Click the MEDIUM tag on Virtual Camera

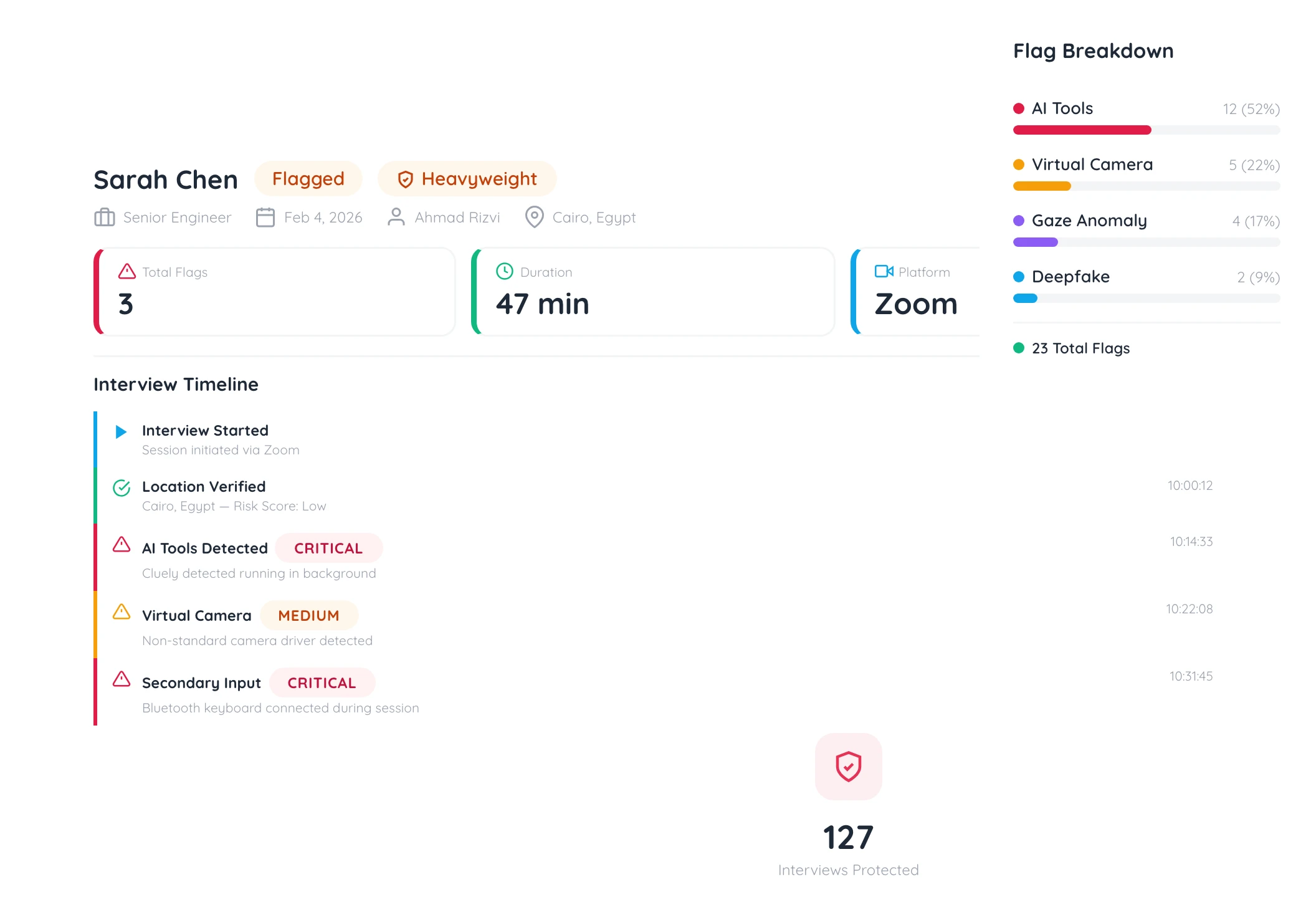click(309, 616)
